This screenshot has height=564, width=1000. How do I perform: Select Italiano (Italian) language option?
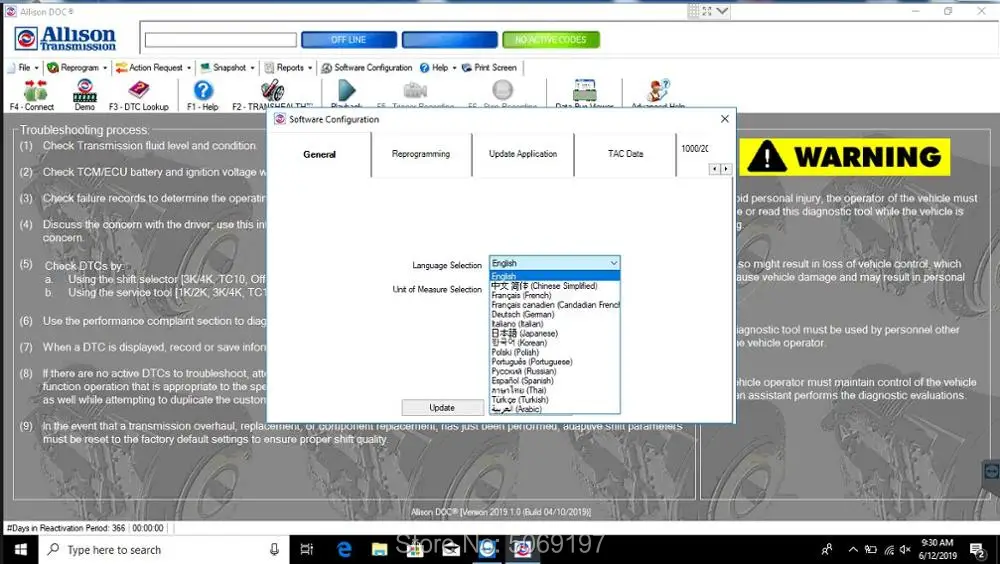click(554, 323)
